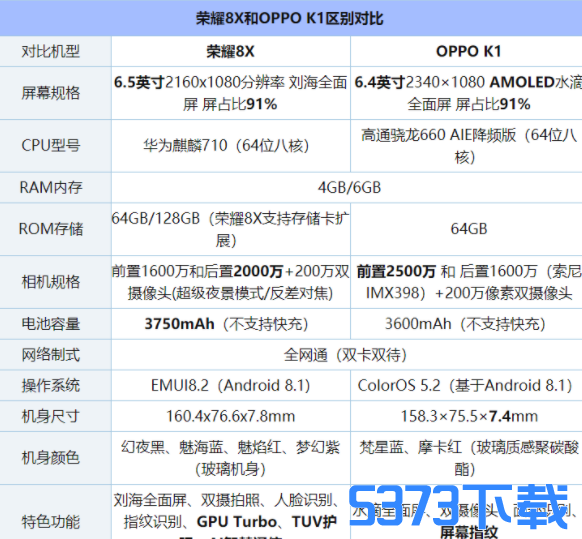The width and height of the screenshot is (582, 539).
Task: Click the 高通骁龙660 AIE降频版 cell
Action: click(x=468, y=146)
